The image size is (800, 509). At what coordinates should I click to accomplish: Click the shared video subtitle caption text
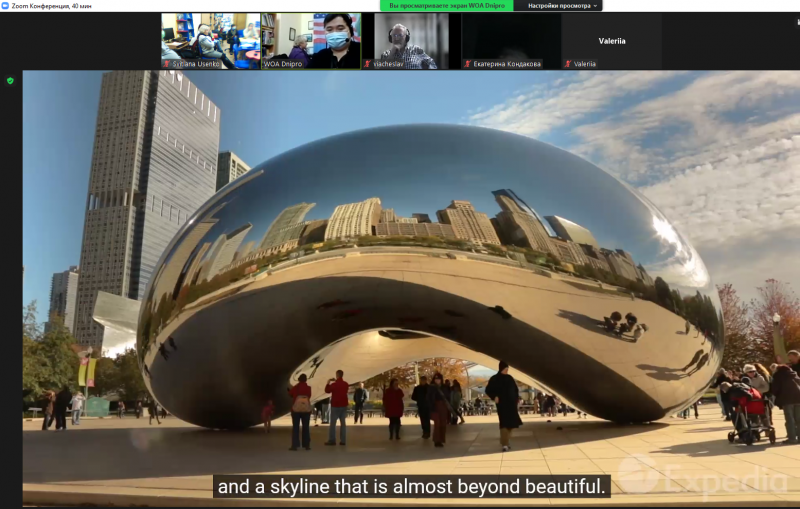411,487
